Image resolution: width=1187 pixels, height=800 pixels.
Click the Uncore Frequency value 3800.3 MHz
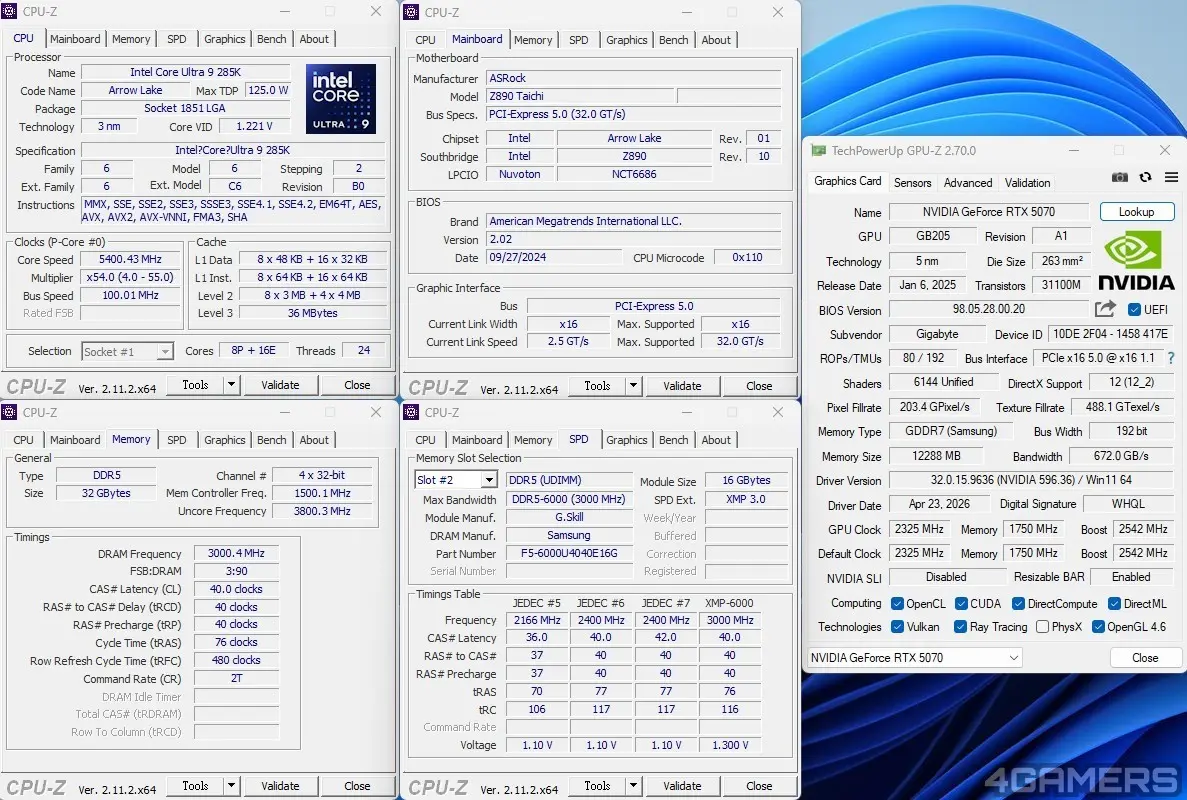(x=322, y=511)
